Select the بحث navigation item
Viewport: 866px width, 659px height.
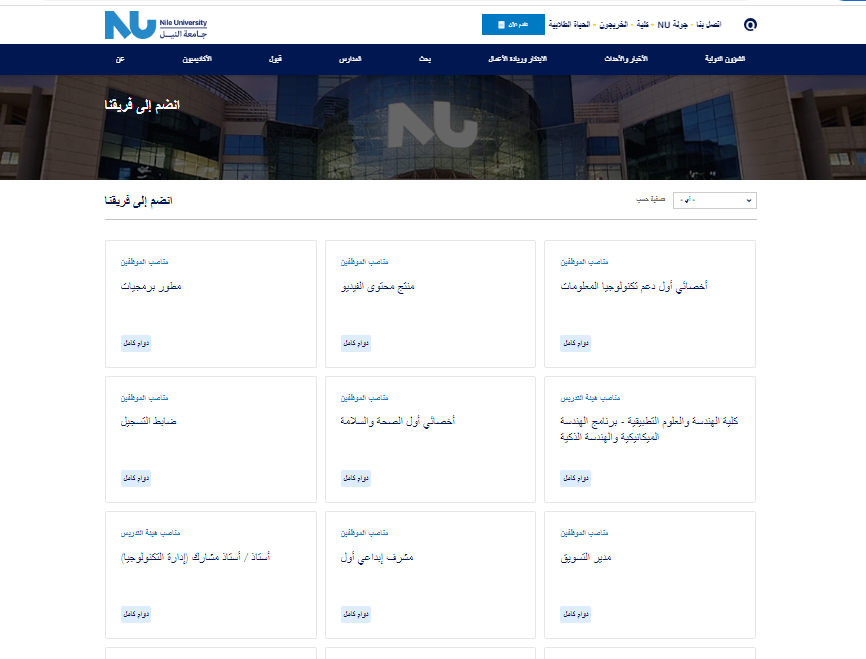tap(425, 60)
